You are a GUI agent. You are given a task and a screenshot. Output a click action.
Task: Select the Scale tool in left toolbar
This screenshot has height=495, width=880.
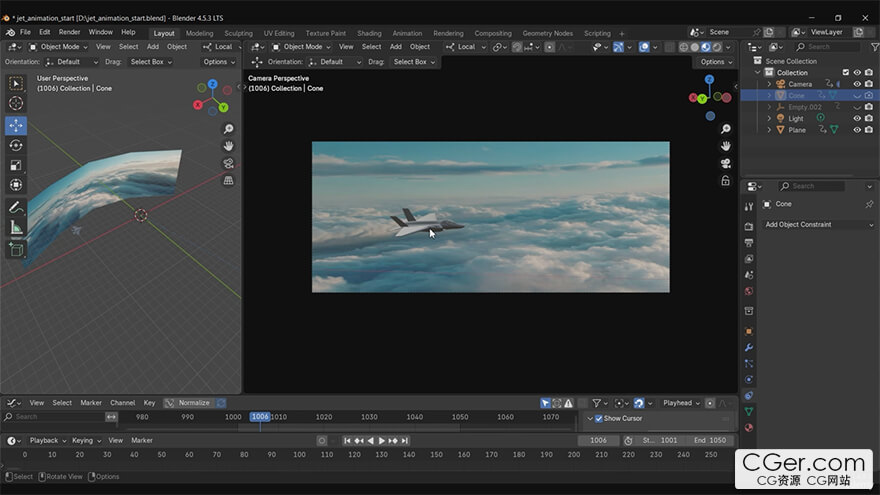pos(16,165)
